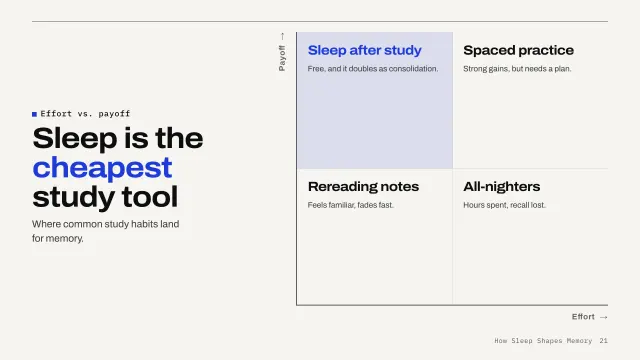Click the text 'for memory.'

[58, 238]
